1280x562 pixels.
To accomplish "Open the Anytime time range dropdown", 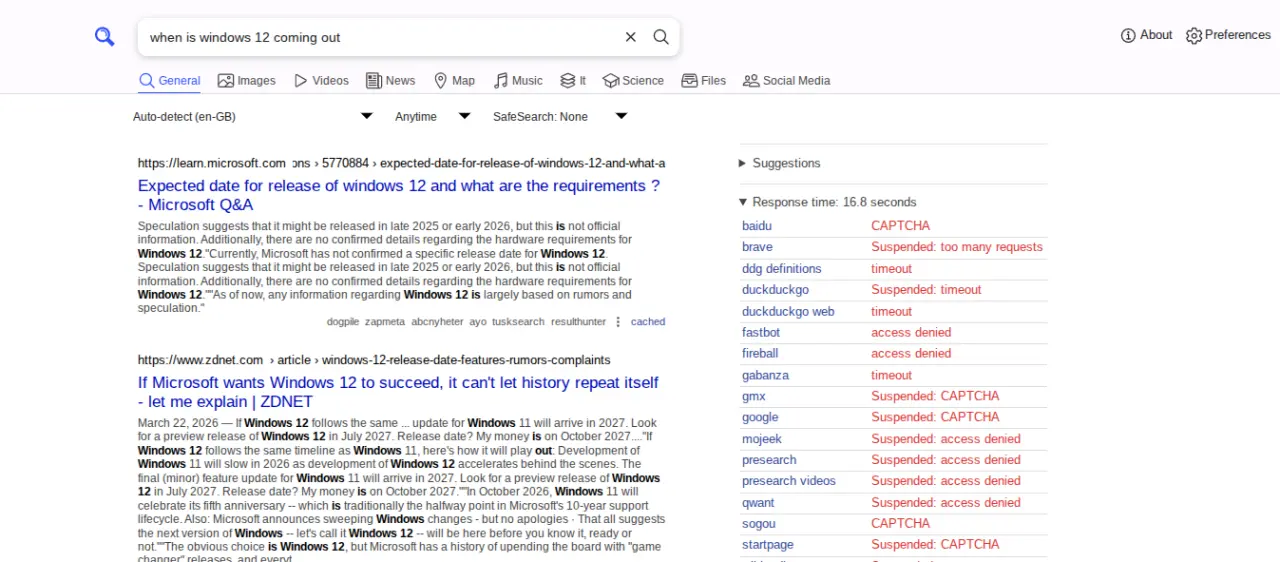I will [x=432, y=117].
